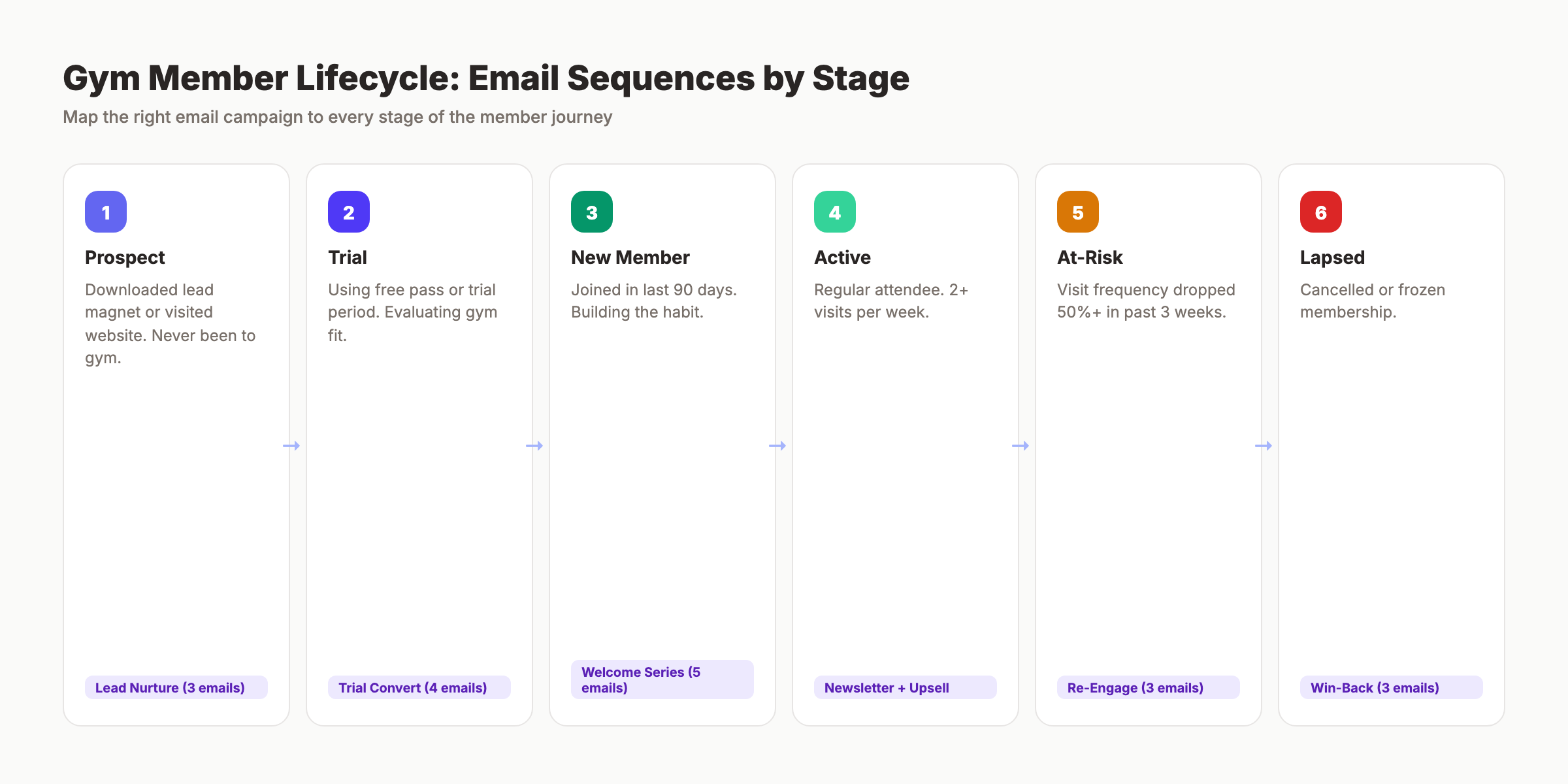The image size is (1568, 784).
Task: Click the arrow between Active and At-Risk
Action: click(x=1022, y=445)
